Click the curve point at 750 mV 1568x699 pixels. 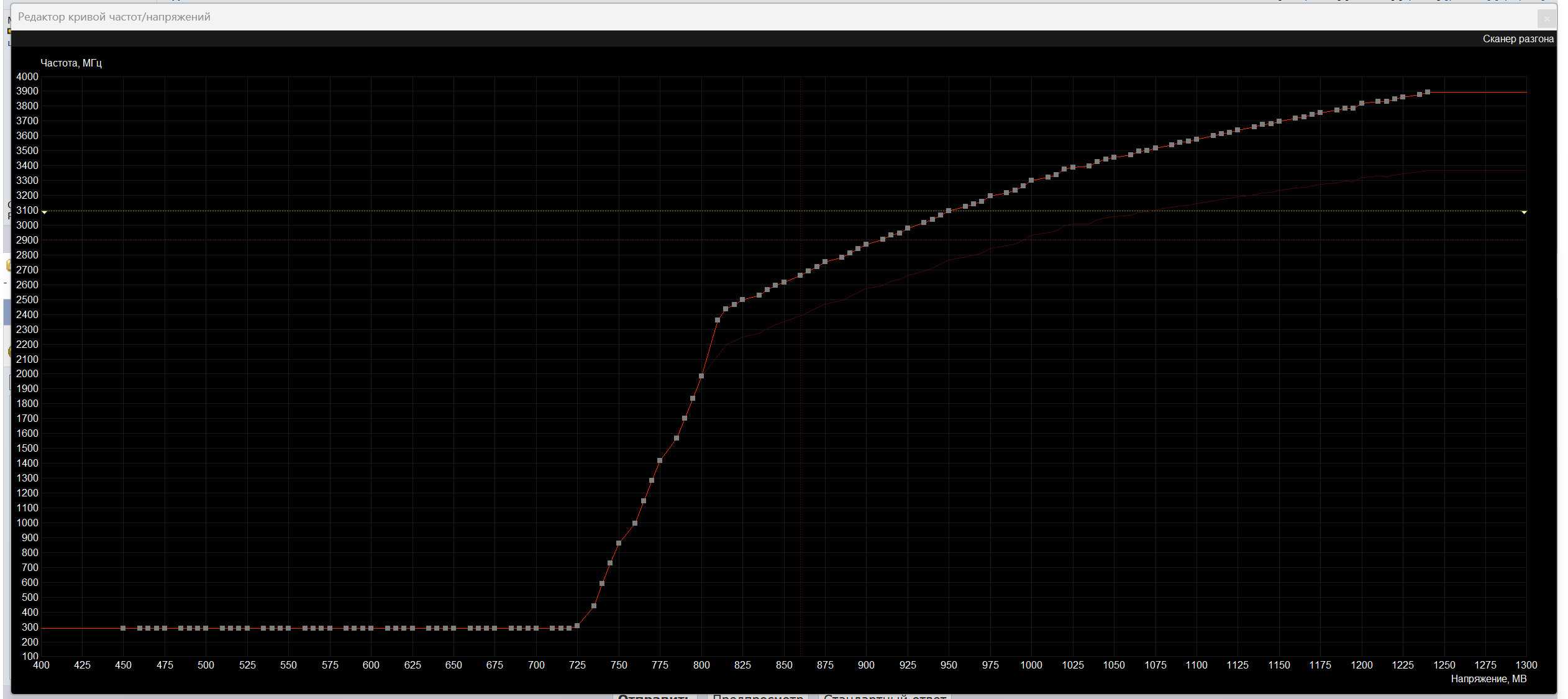click(x=619, y=543)
